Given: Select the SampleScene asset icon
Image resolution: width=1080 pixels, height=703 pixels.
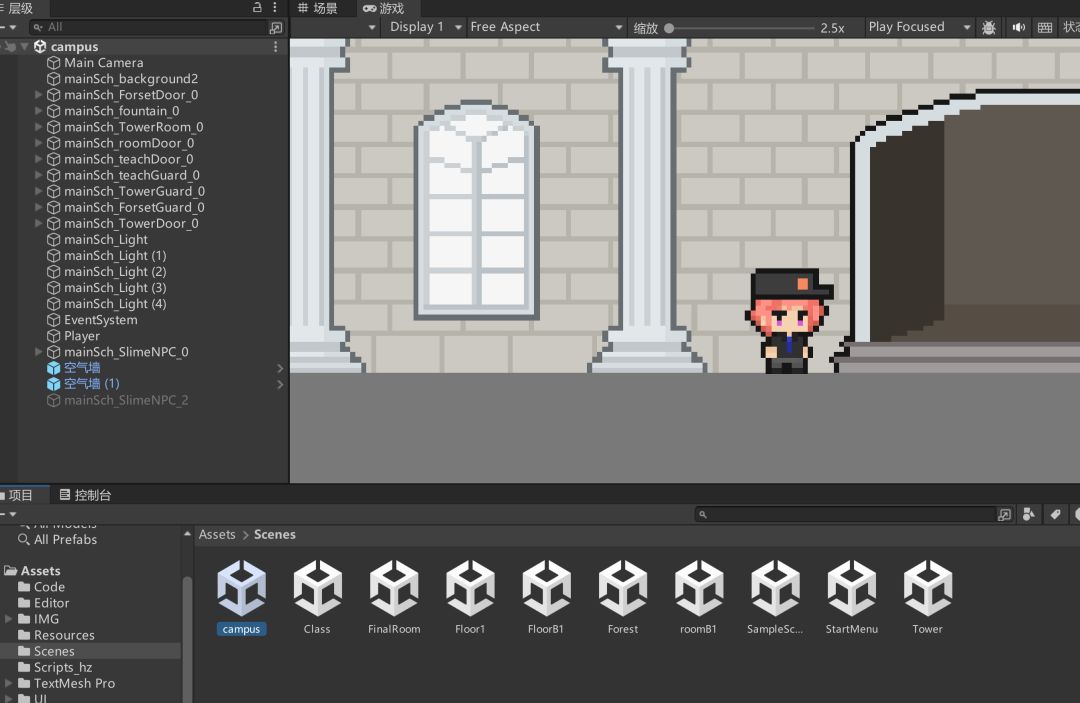Looking at the screenshot, I should pyautogui.click(x=776, y=589).
